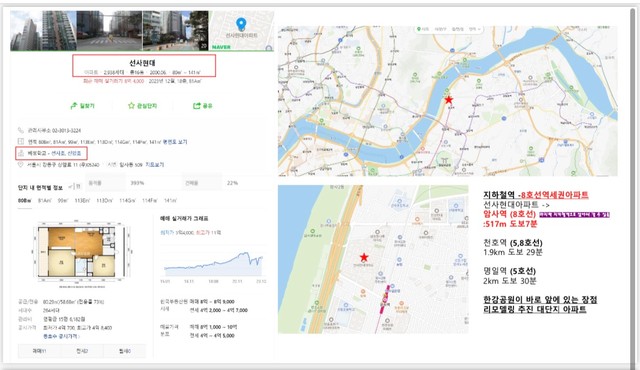Click the 매매 실거래가 price trend graph

pyautogui.click(x=213, y=264)
